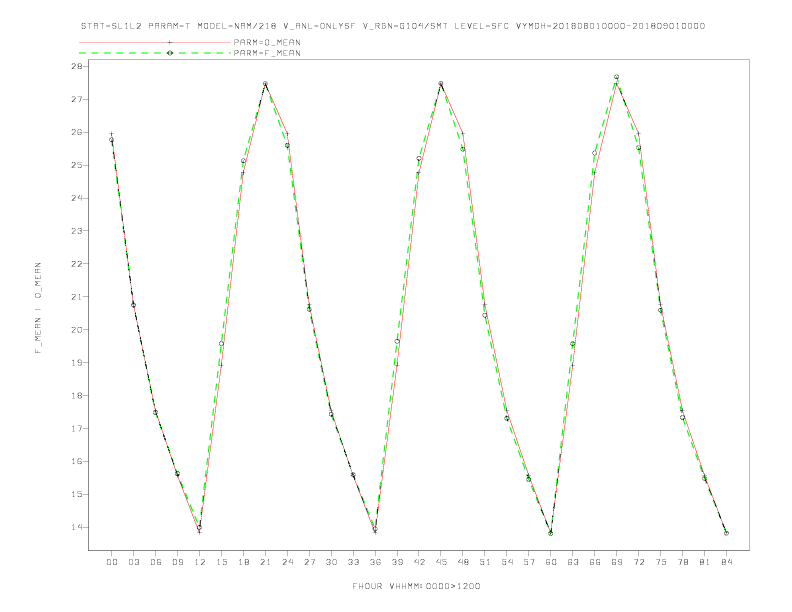Click the peak data marker at forecast hour 45

click(441, 83)
